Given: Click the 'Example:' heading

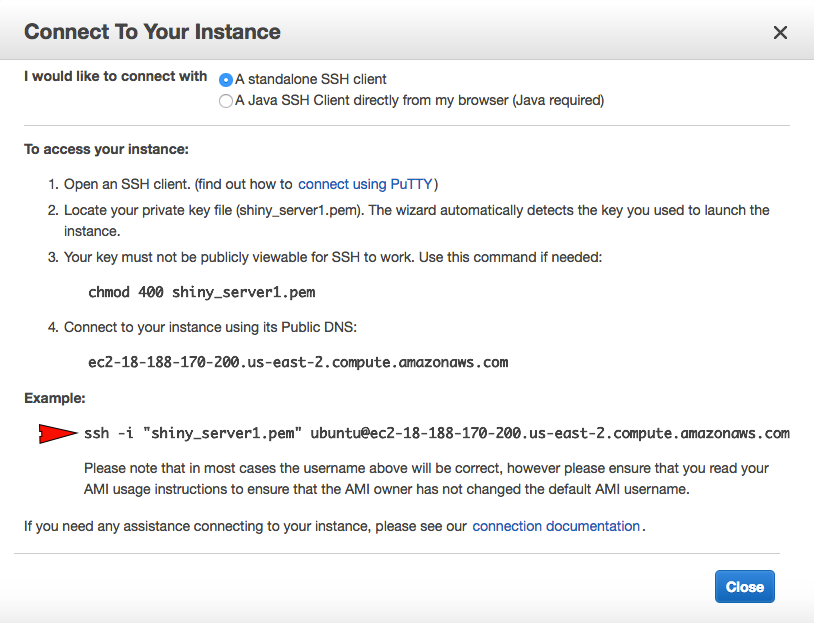Looking at the screenshot, I should click(55, 398).
